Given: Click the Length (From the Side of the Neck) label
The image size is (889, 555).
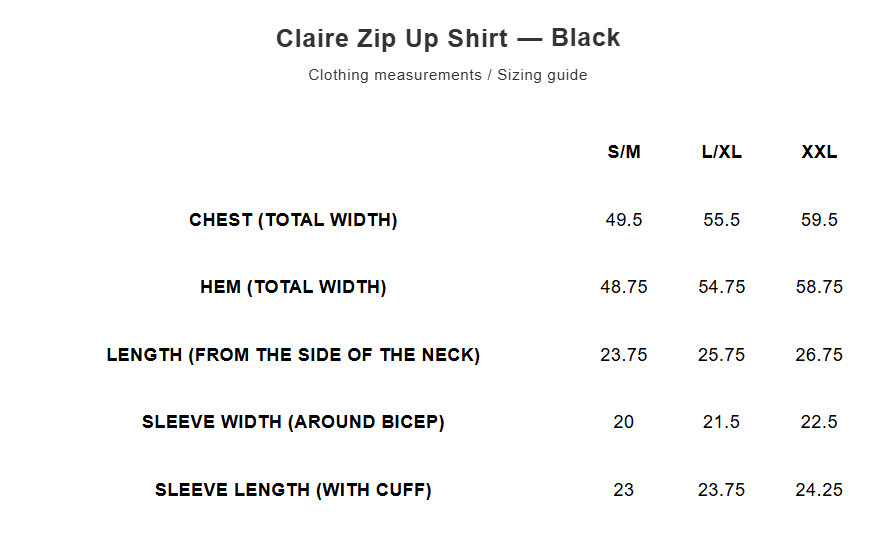Looking at the screenshot, I should (293, 355).
